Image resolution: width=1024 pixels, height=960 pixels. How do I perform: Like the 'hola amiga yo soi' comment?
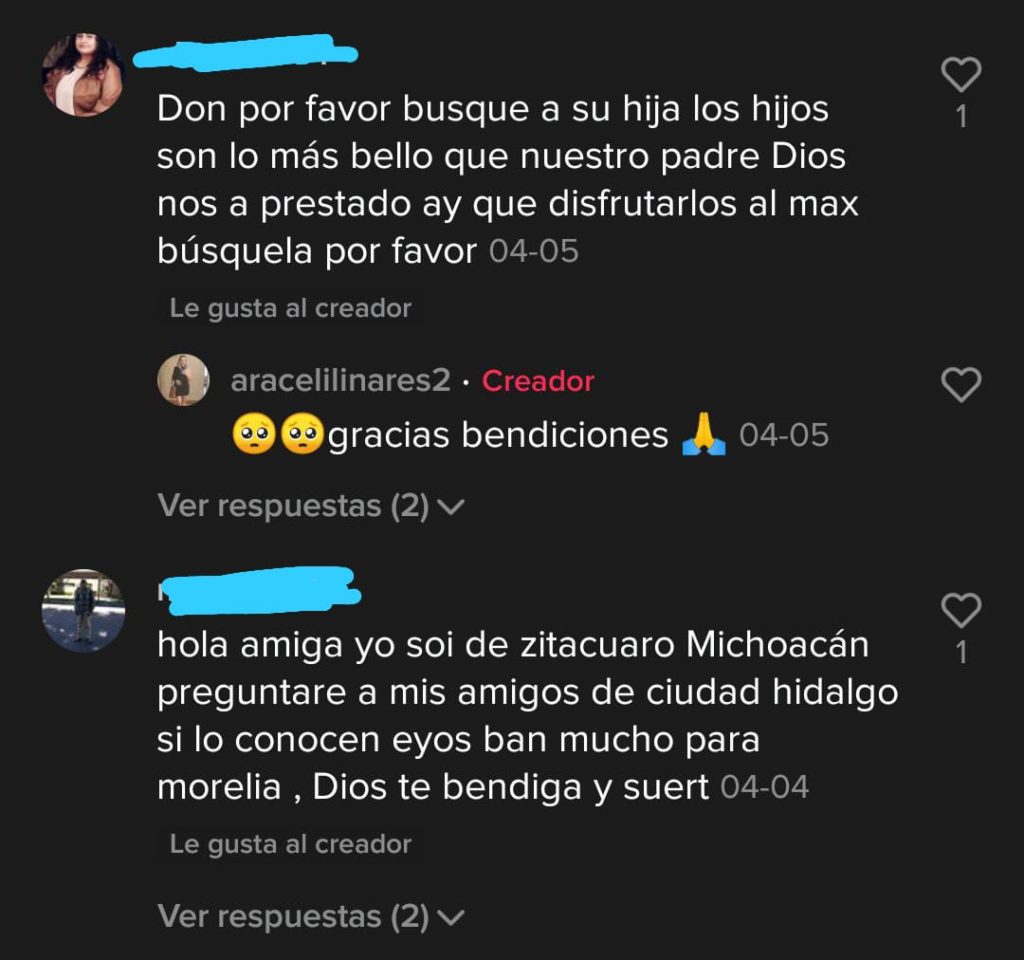[961, 610]
